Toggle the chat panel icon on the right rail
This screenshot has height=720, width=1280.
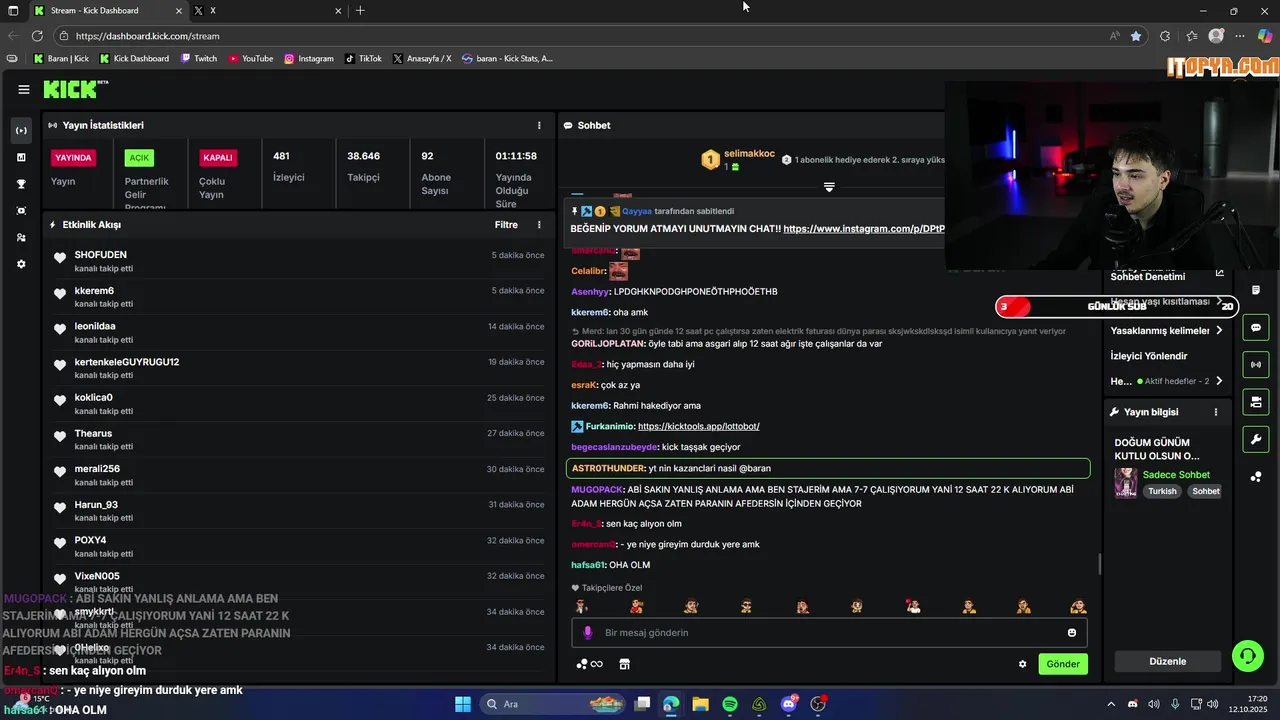coord(1256,327)
